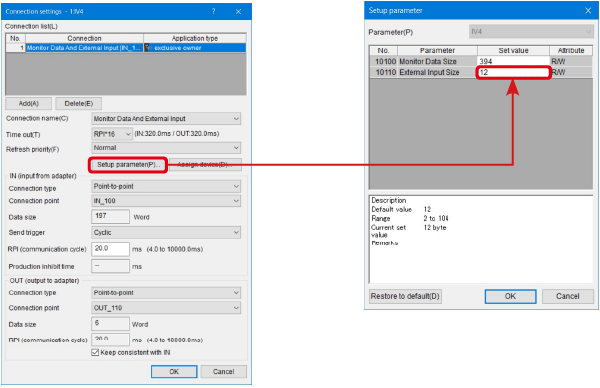Click the Parameter column header
This screenshot has height=388, width=600.
tap(437, 51)
